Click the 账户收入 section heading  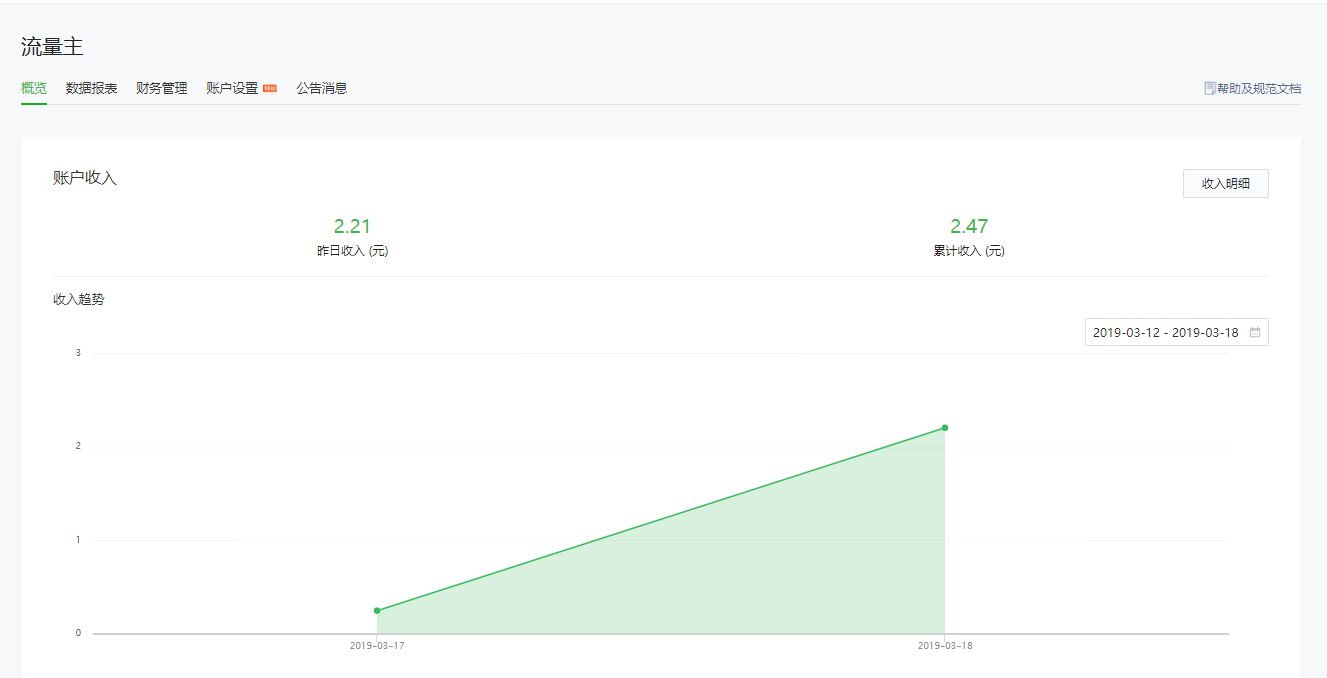(x=85, y=178)
